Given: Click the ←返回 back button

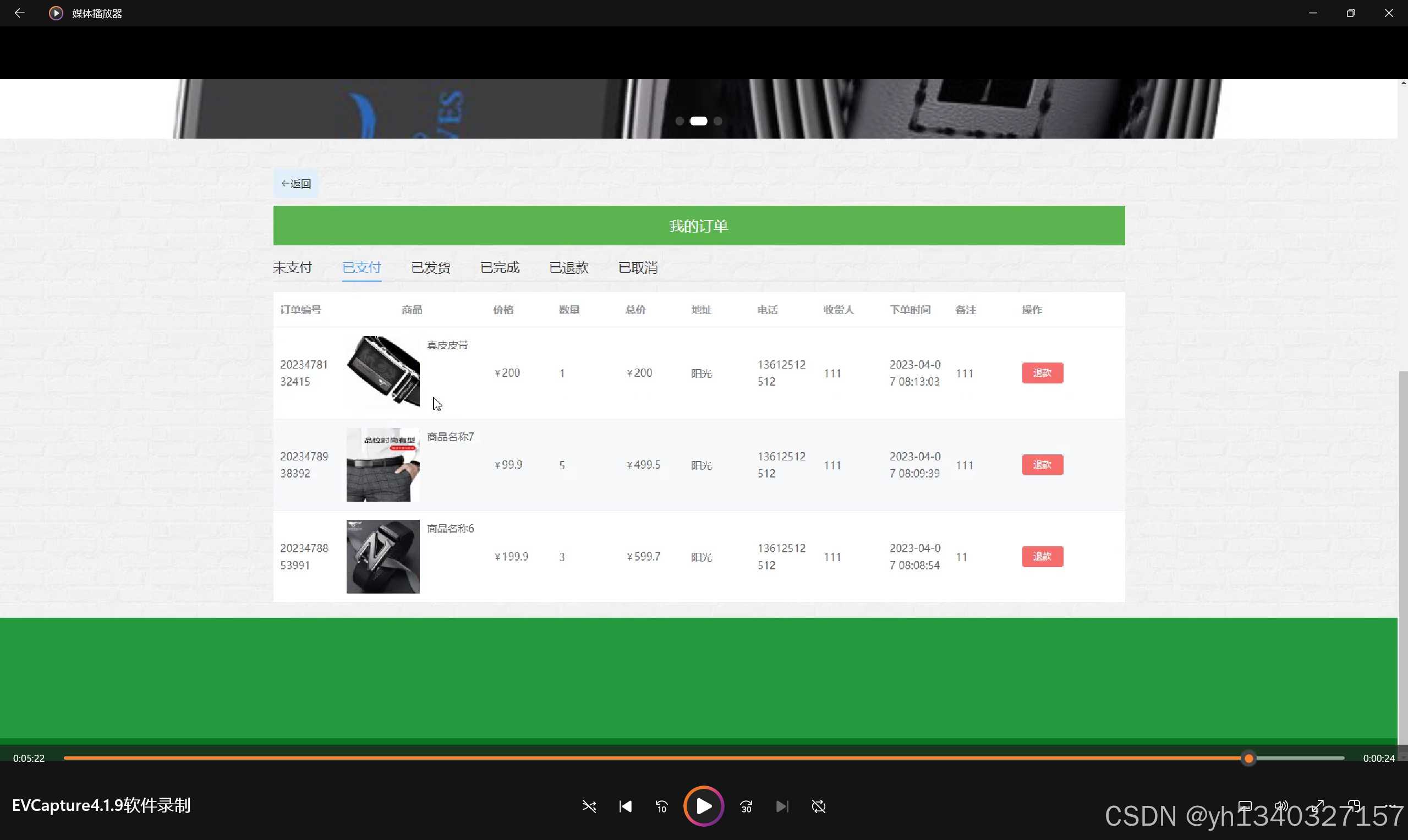Looking at the screenshot, I should (x=295, y=183).
